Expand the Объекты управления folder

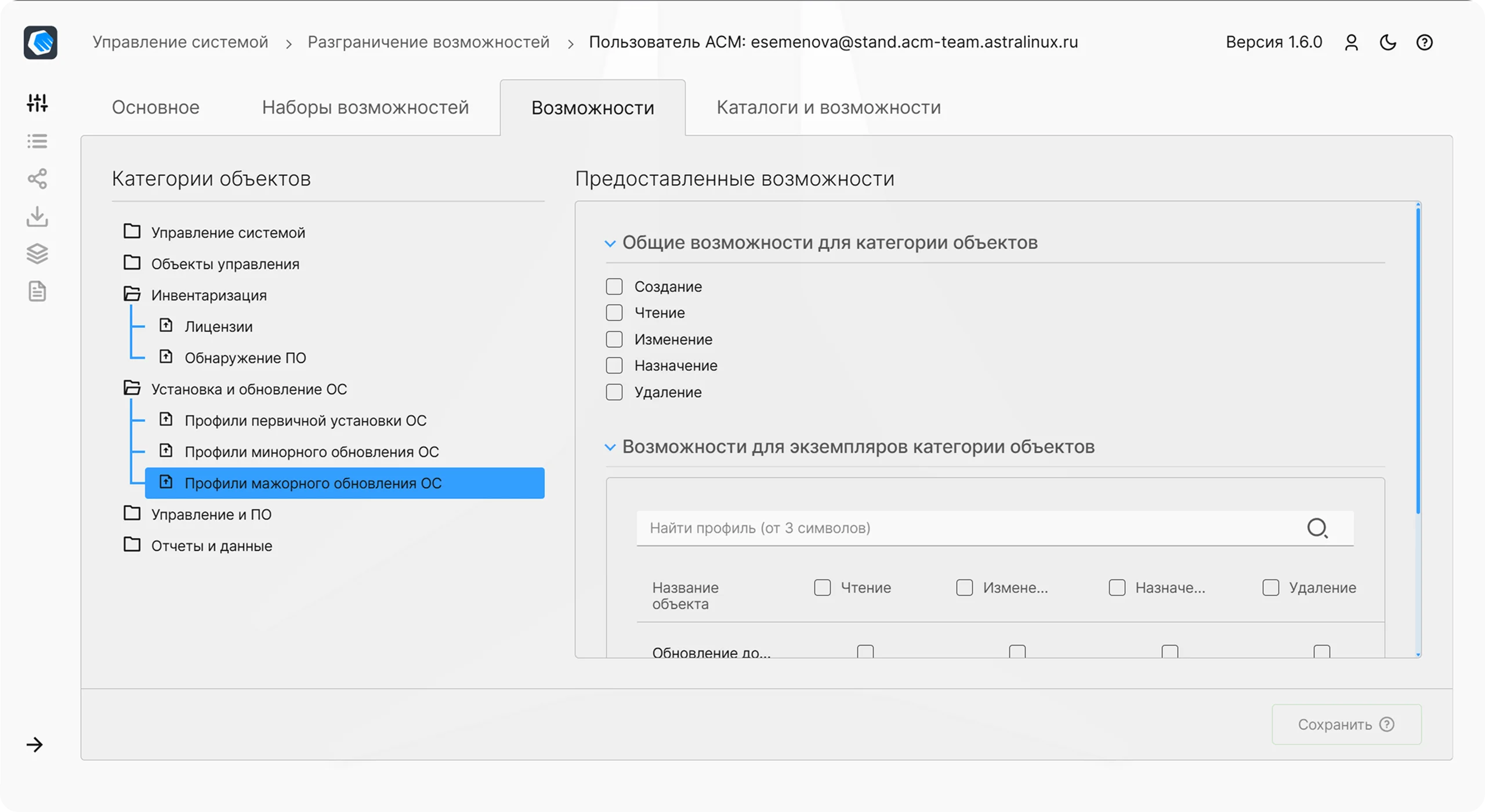[x=132, y=263]
